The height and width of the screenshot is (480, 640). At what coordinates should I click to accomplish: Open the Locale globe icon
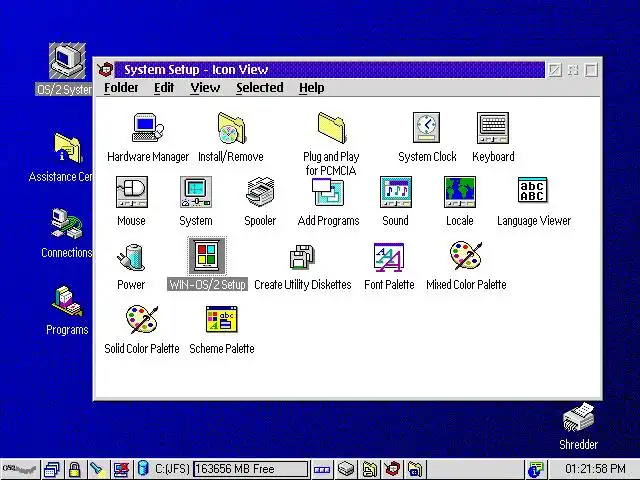coord(460,192)
